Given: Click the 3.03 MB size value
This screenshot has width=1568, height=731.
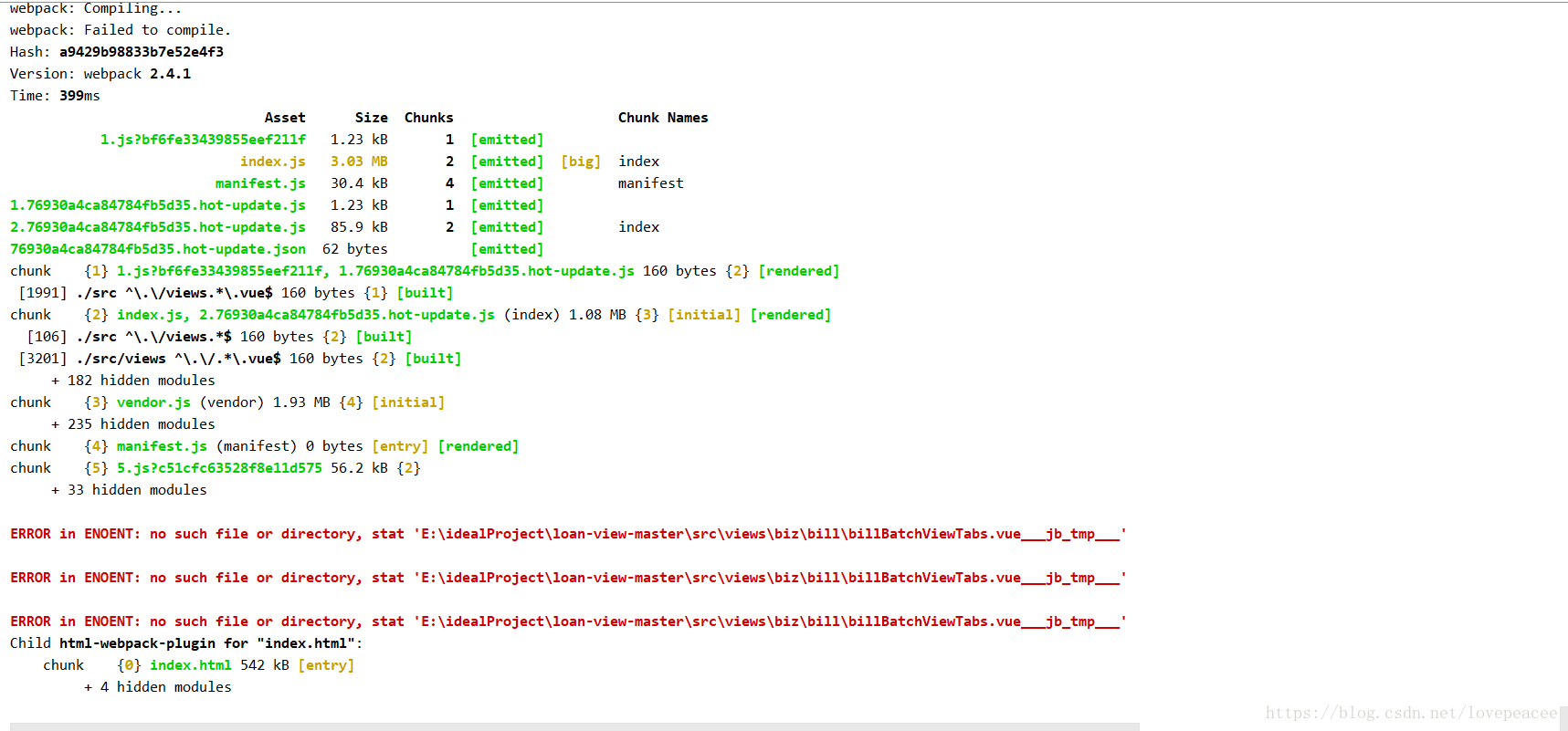Looking at the screenshot, I should [359, 162].
